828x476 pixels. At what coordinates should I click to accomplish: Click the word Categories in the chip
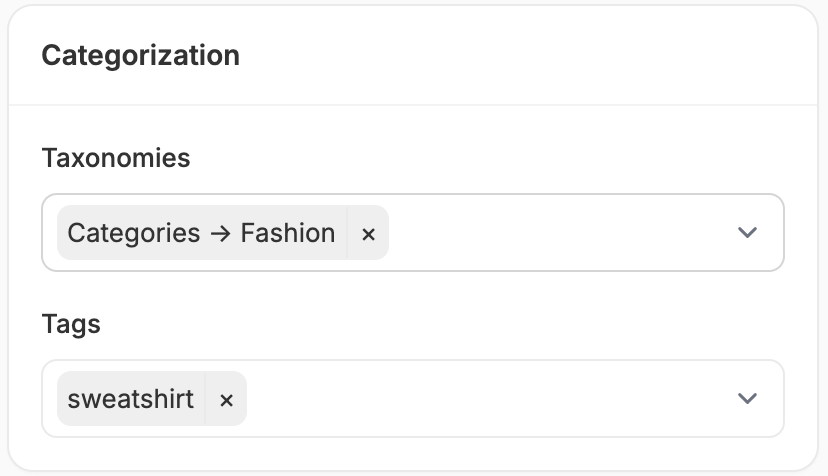point(134,234)
